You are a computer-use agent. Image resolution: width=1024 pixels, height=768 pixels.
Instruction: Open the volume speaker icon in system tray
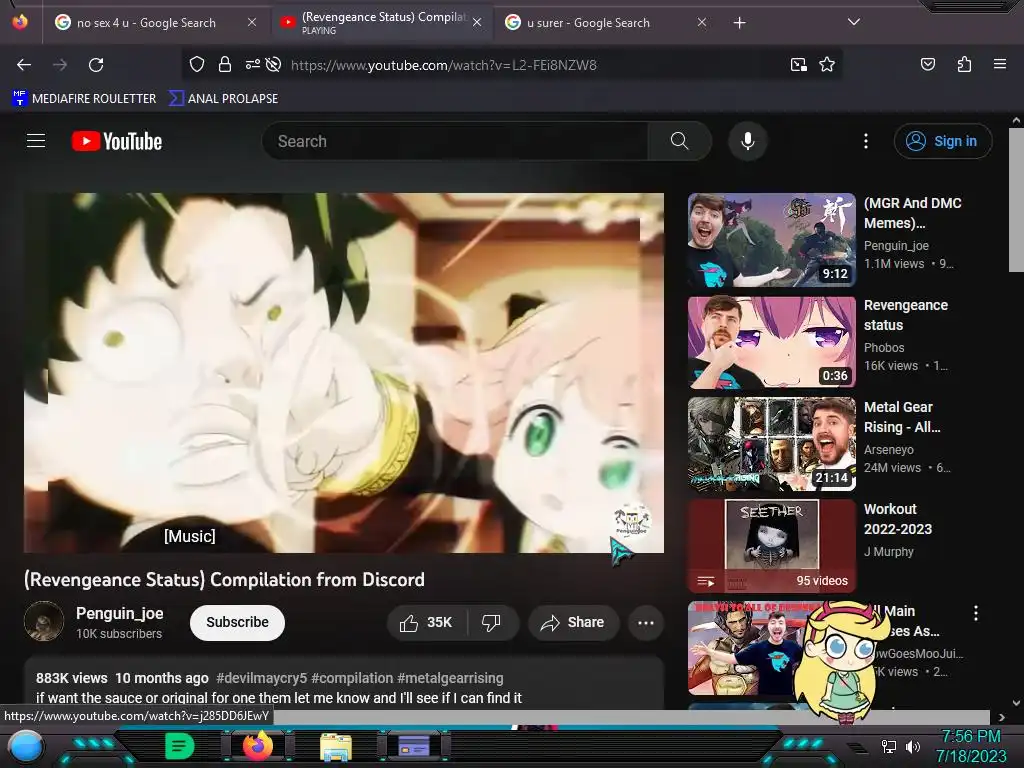(x=913, y=746)
